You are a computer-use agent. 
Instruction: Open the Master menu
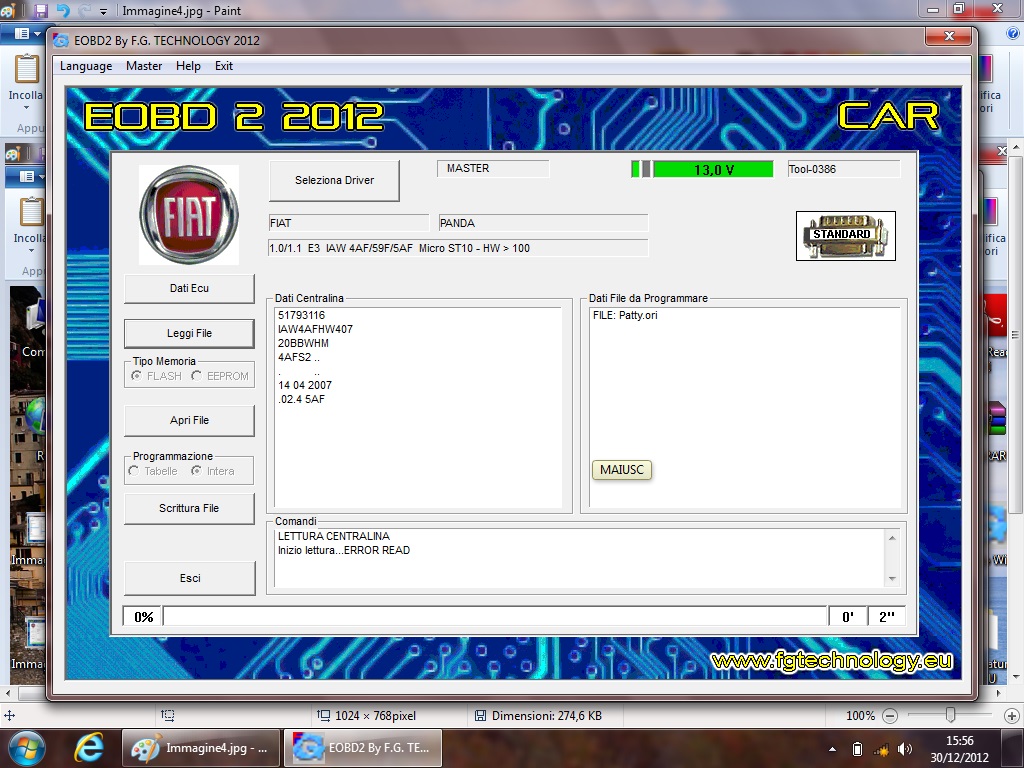(144, 66)
